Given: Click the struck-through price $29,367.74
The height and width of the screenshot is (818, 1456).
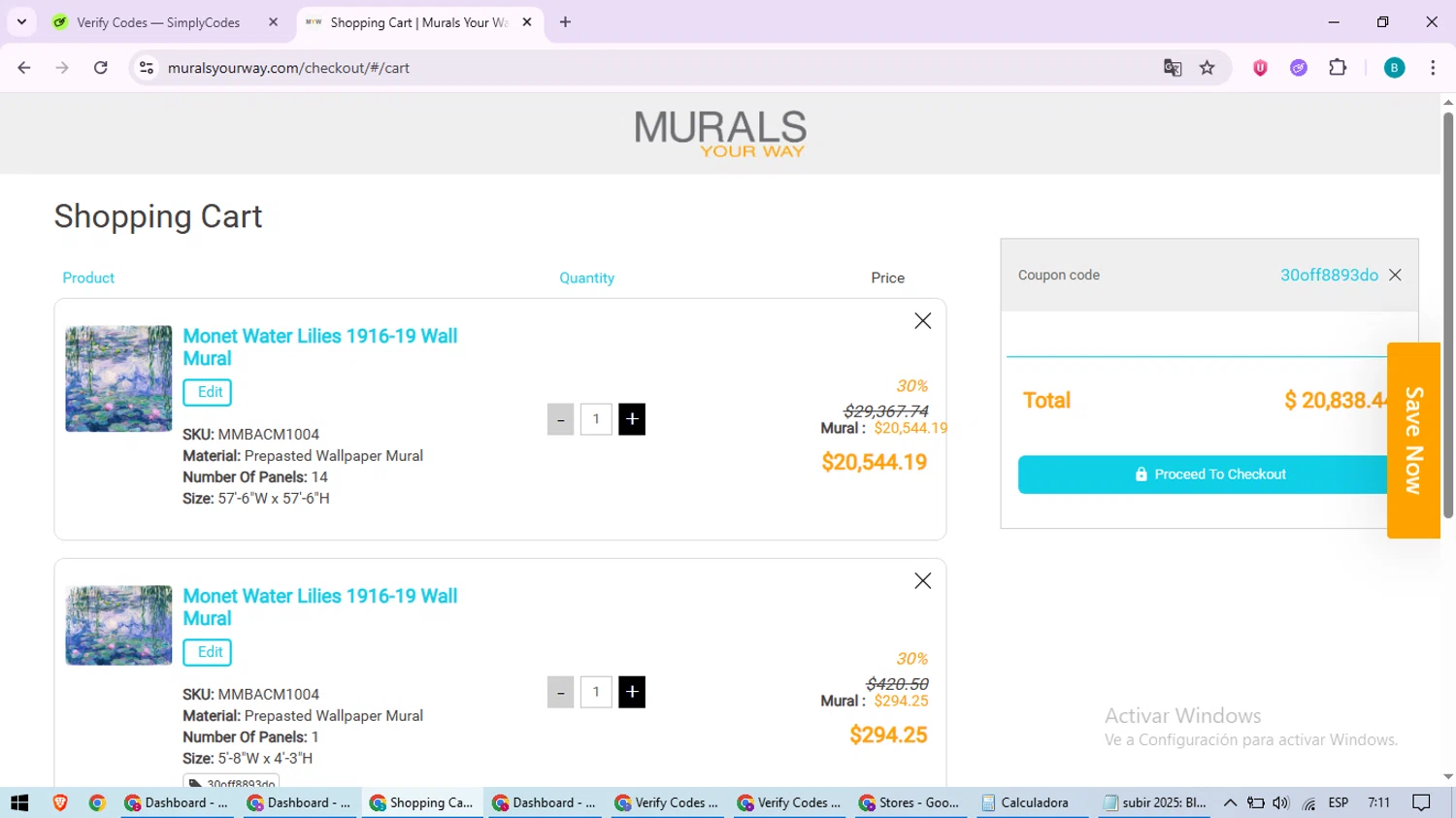Looking at the screenshot, I should pos(885,411).
